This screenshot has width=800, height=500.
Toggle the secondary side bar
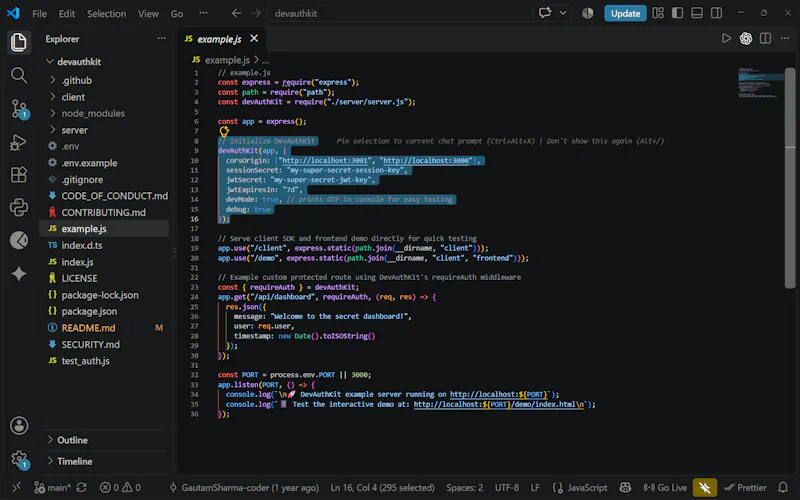(716, 13)
